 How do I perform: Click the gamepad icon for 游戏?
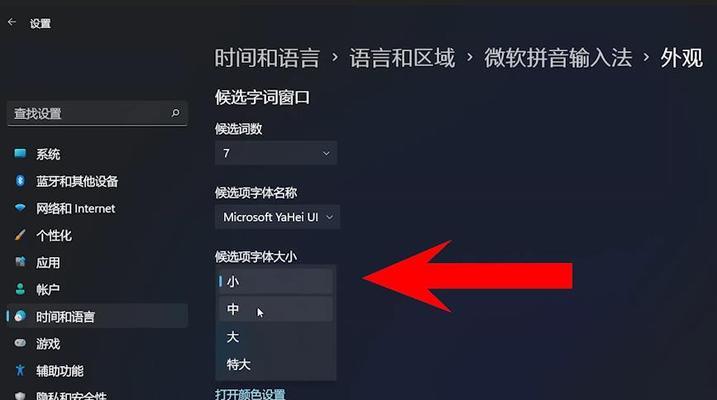[20, 343]
